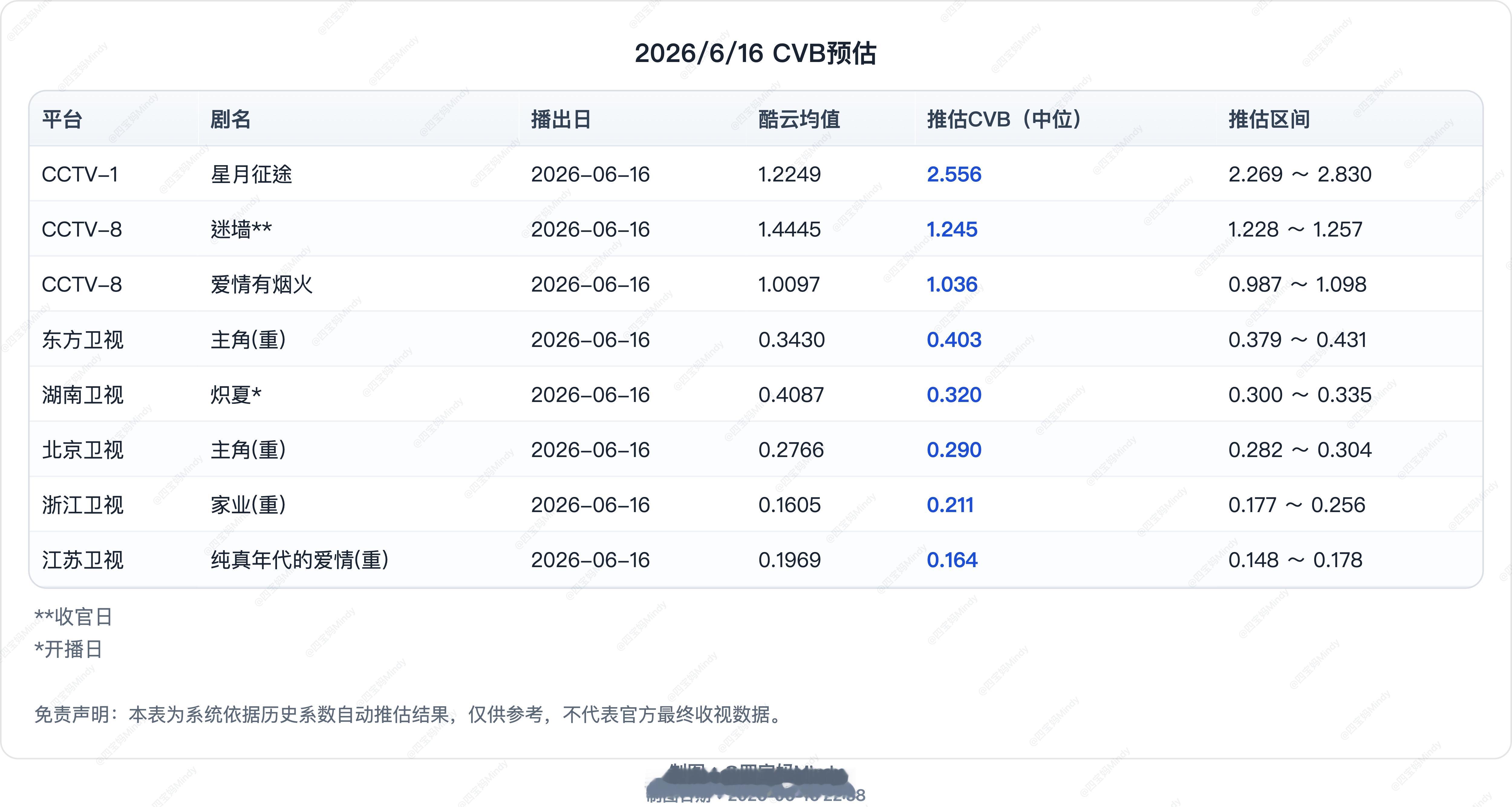Select the 平台 column header
Image resolution: width=1512 pixels, height=807 pixels.
tap(62, 119)
